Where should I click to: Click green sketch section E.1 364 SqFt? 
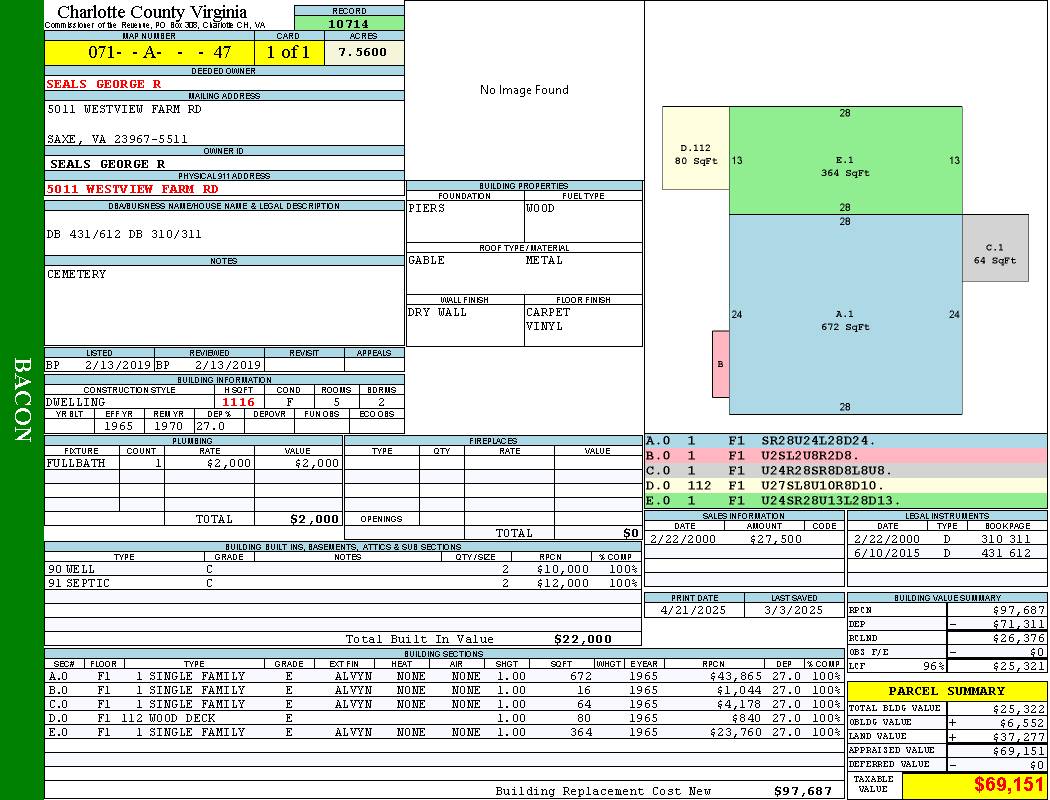(x=845, y=161)
